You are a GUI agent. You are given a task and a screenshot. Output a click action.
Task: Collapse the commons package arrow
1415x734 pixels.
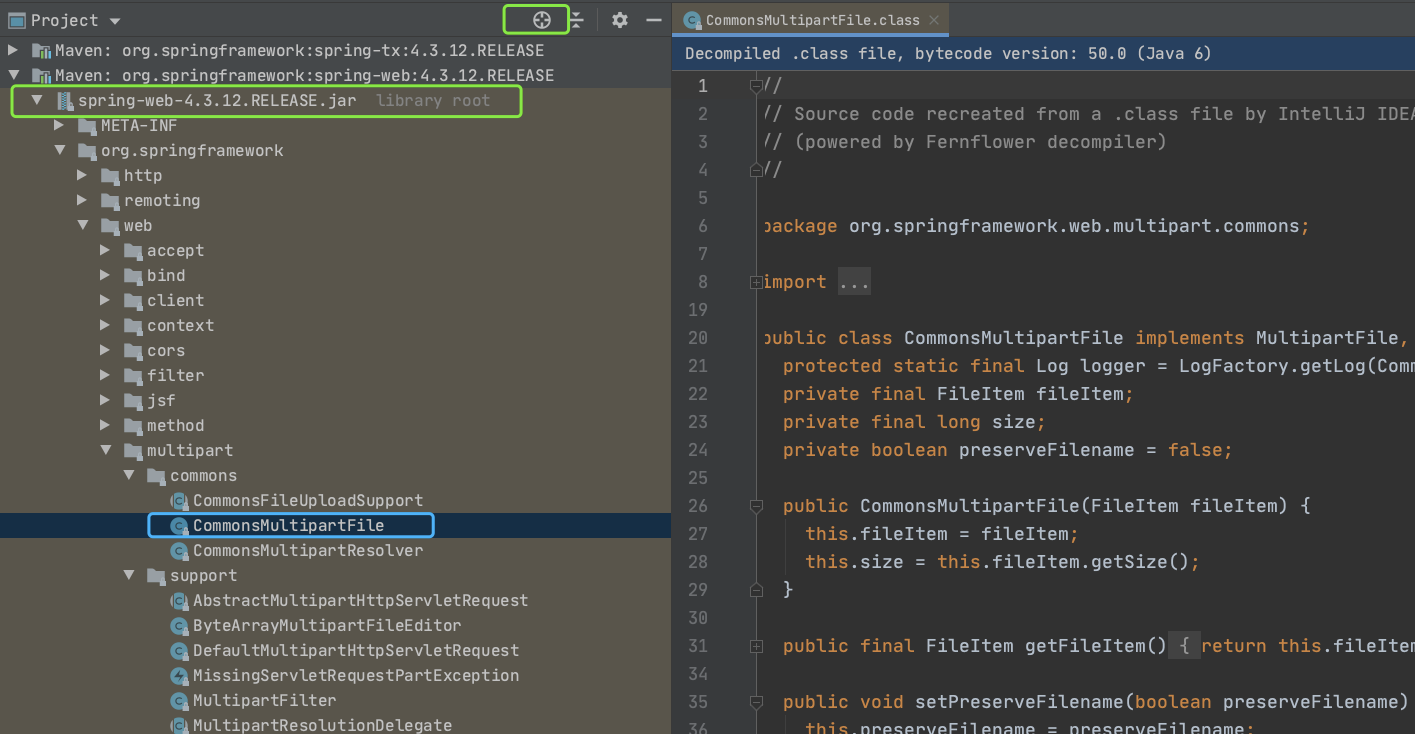pyautogui.click(x=129, y=475)
